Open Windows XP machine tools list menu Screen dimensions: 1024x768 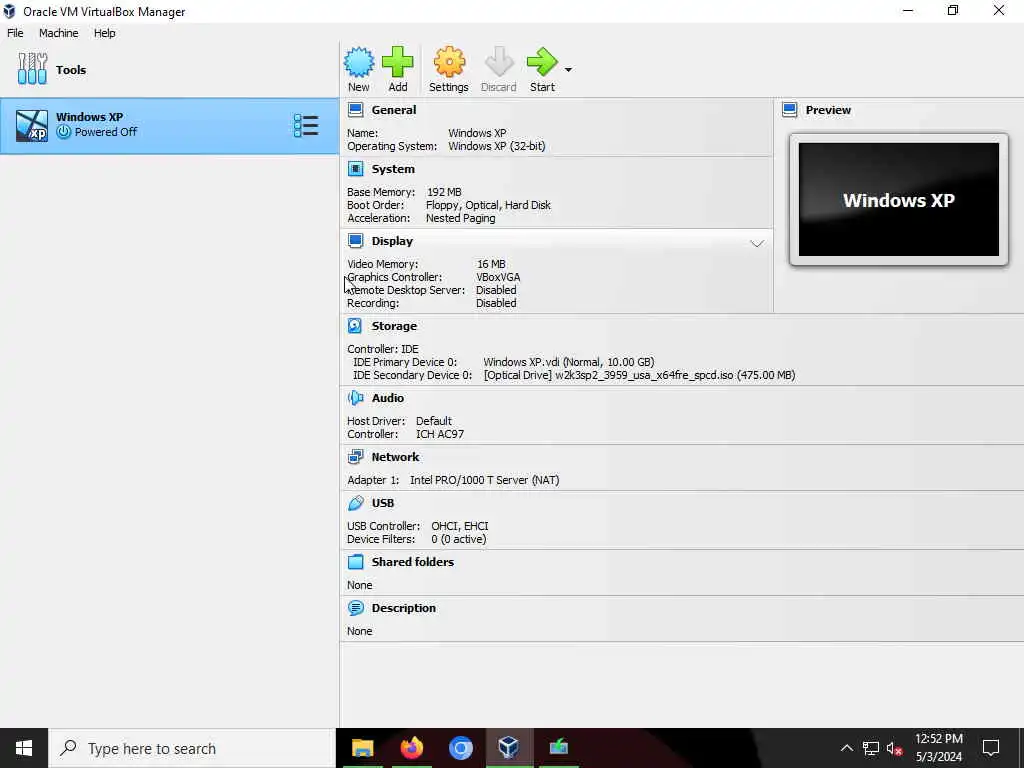[306, 125]
